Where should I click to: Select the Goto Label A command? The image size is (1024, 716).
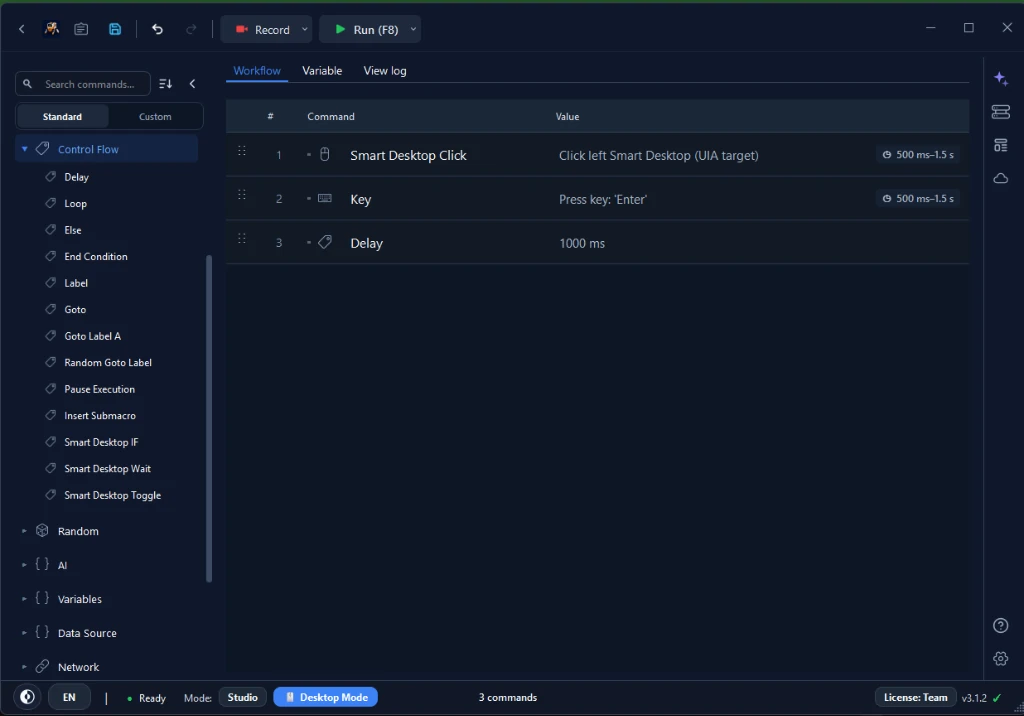pyautogui.click(x=93, y=336)
